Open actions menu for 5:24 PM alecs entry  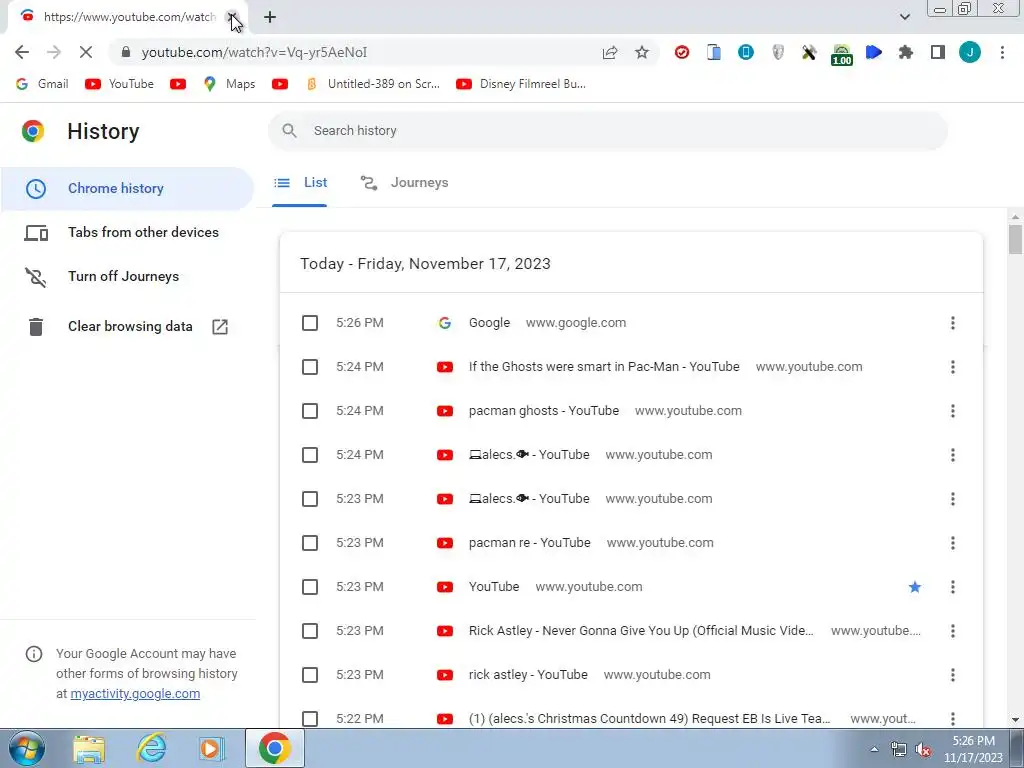coord(953,455)
